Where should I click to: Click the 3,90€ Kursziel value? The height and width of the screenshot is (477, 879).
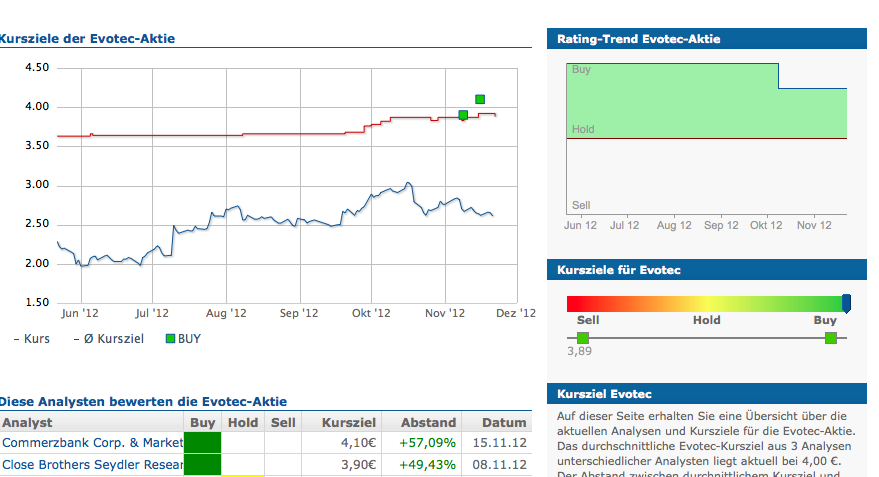[x=358, y=465]
